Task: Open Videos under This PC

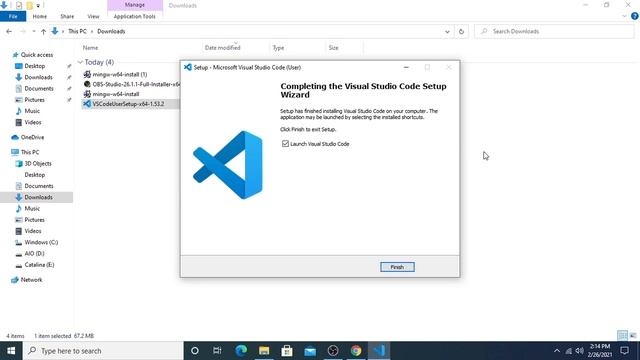Action: coord(33,231)
